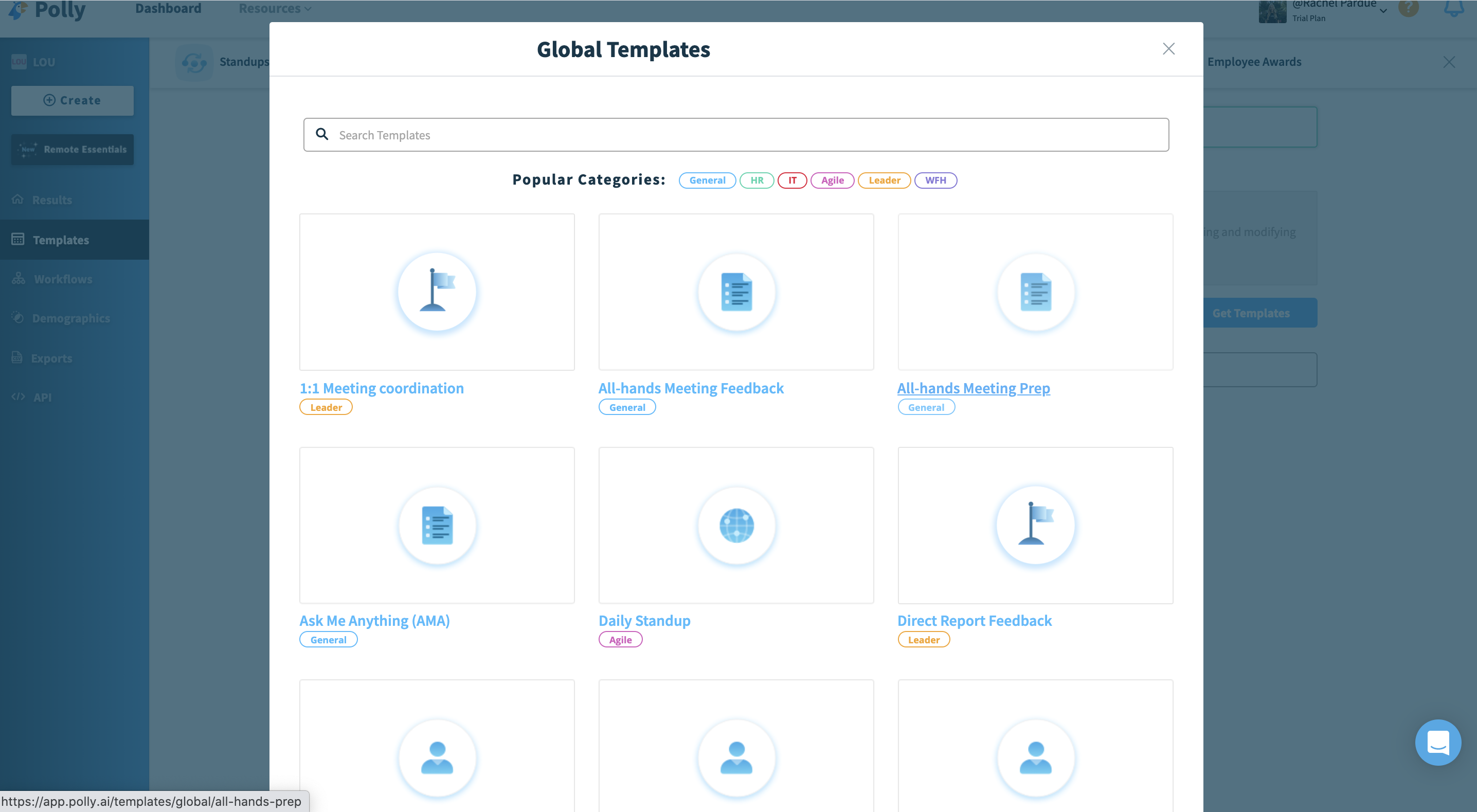Click the document icon for Ask Me Anything
The image size is (1477, 812).
[x=437, y=525]
